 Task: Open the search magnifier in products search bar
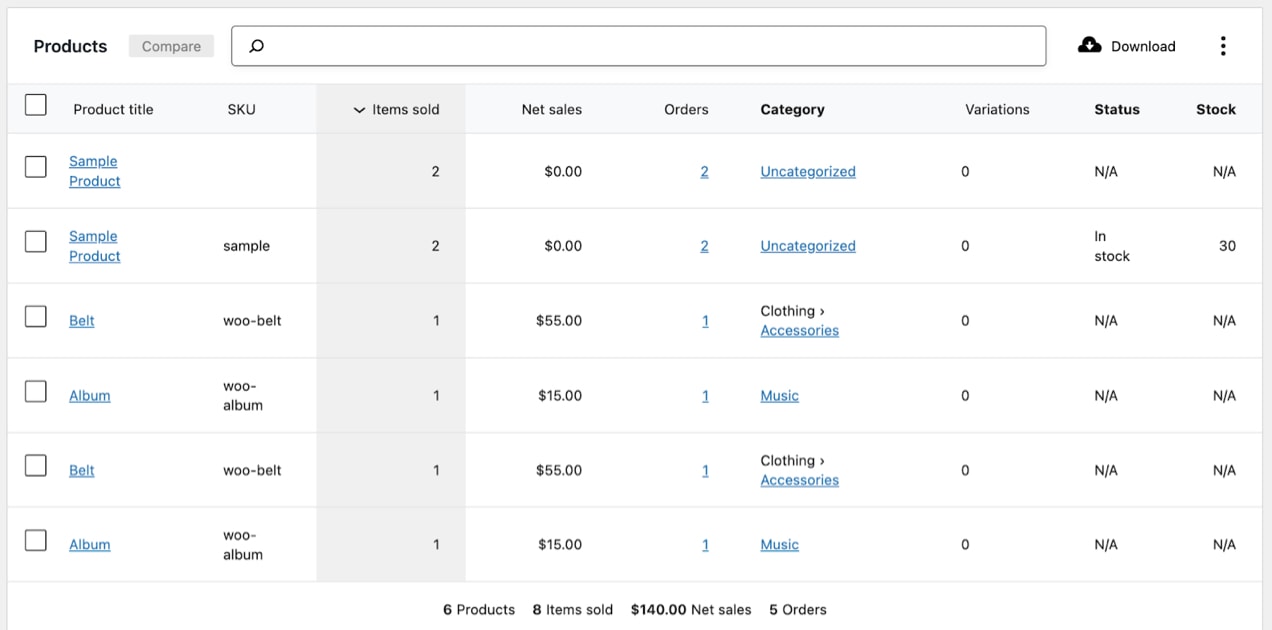256,45
